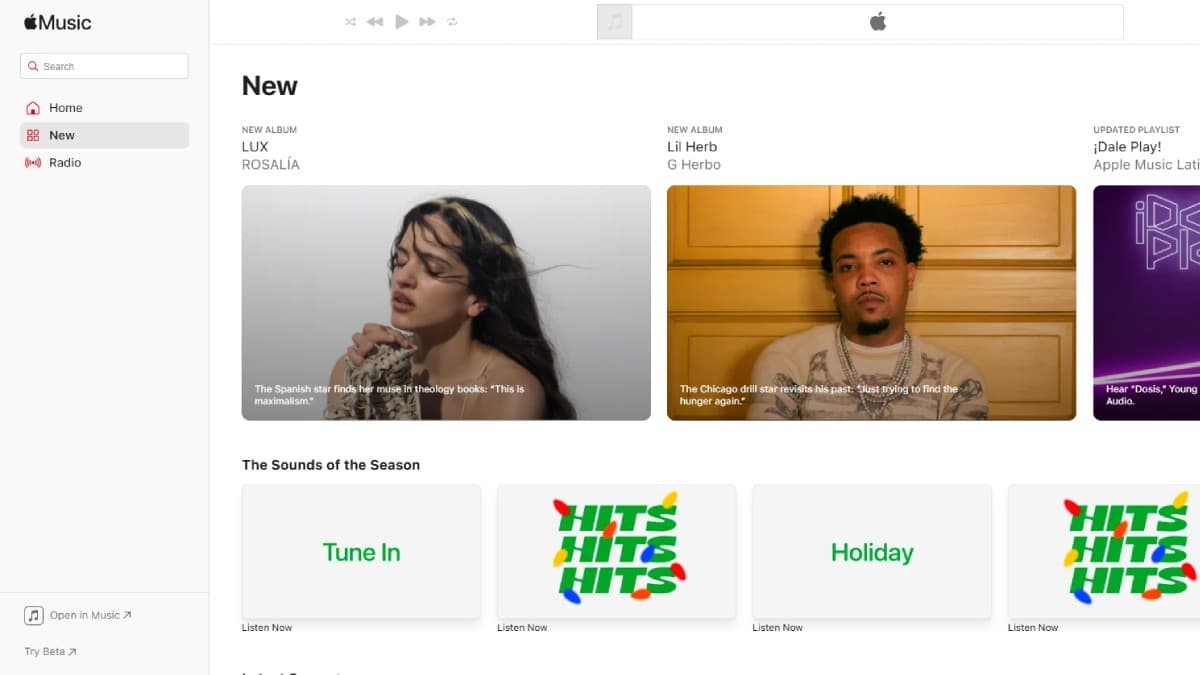Screen dimensions: 1200x675
Task: Start playback with the play button
Action: click(401, 21)
